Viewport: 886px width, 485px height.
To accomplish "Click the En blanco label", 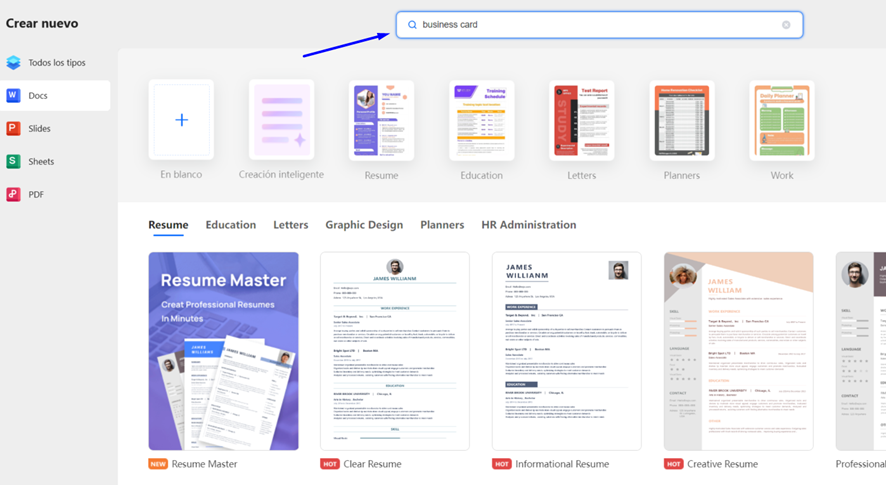I will coord(181,175).
